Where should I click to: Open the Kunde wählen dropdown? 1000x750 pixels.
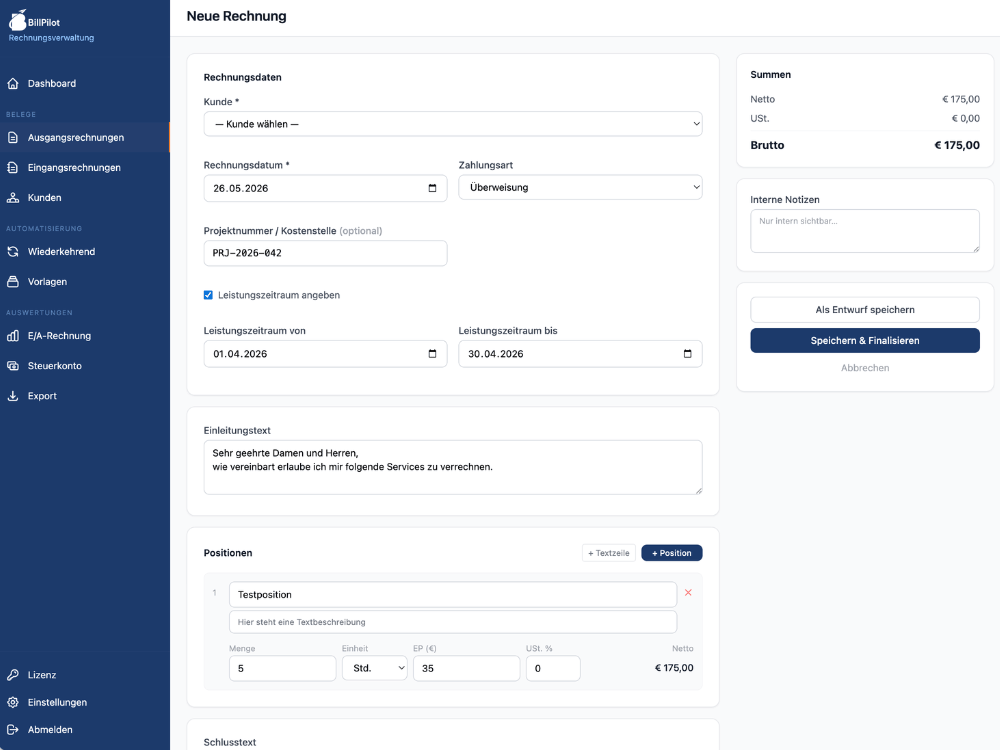[453, 124]
